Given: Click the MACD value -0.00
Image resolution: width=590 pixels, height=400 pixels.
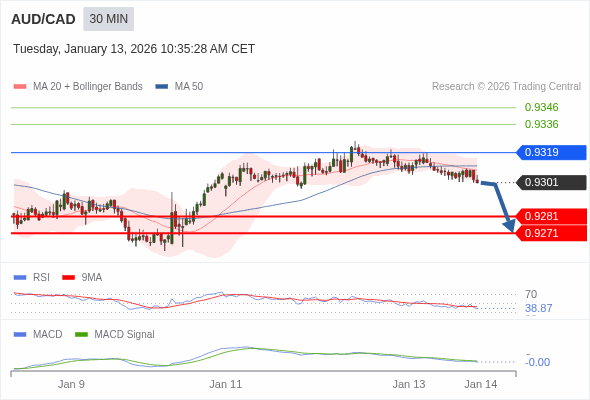Looking at the screenshot, I should click(537, 362).
